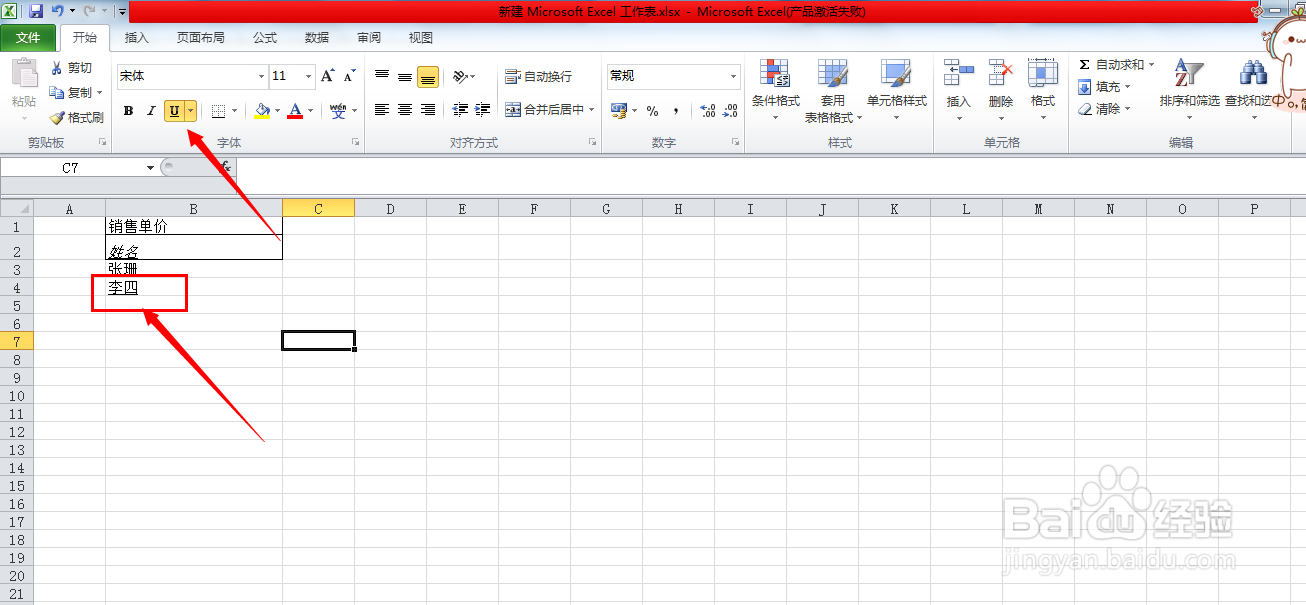
Task: Open Conditional Formatting (条件格式)
Action: tap(776, 90)
